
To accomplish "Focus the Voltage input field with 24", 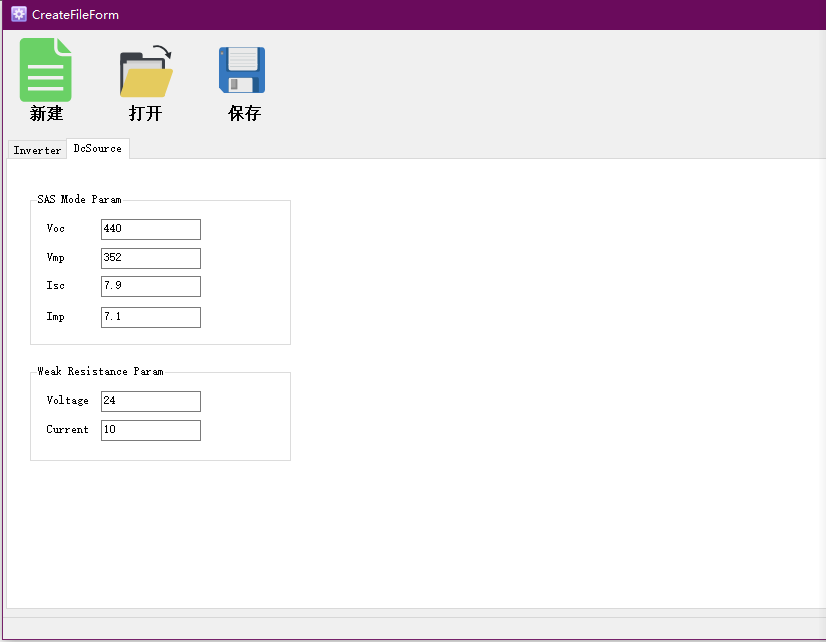I will point(150,401).
